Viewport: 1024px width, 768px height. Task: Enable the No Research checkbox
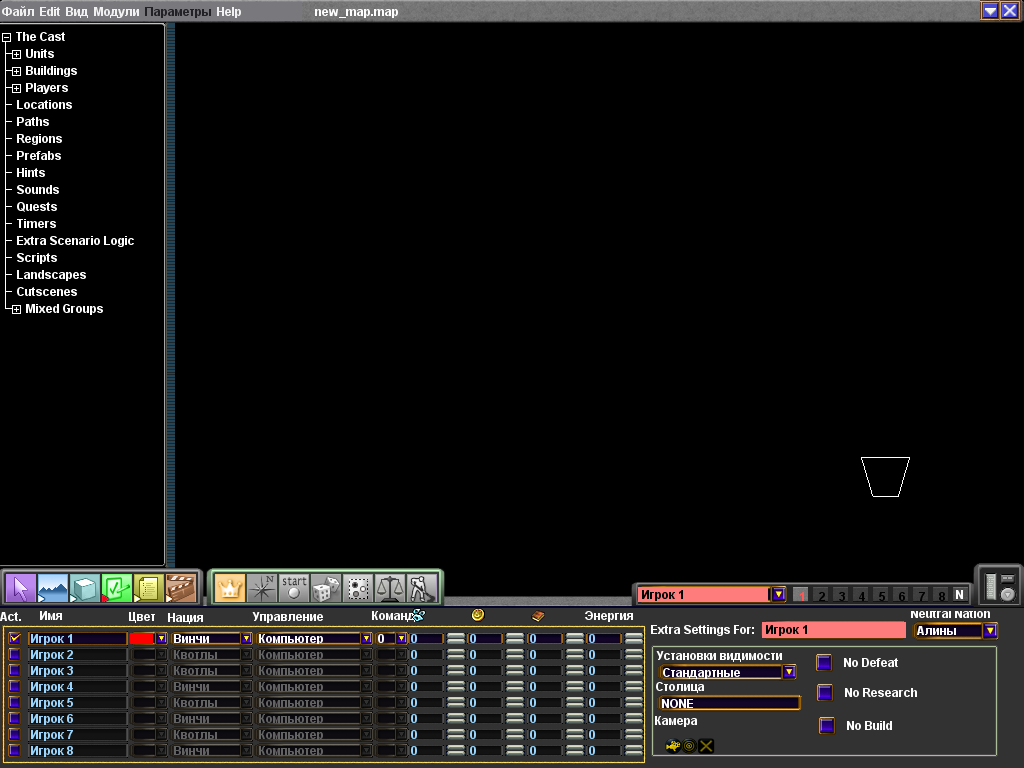click(825, 692)
